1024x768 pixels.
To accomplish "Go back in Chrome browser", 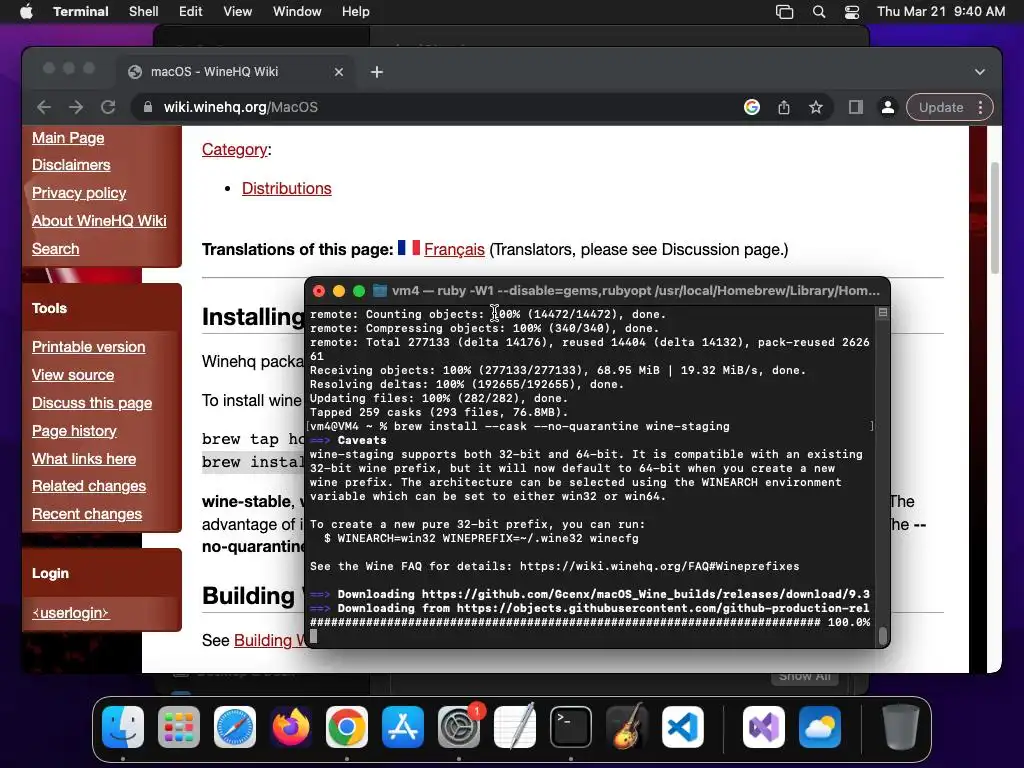I will [44, 107].
